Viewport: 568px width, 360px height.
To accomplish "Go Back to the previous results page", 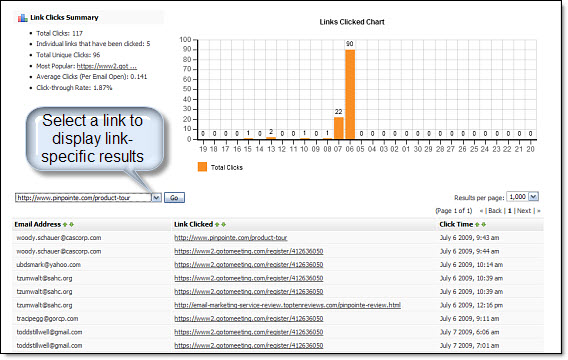I will (495, 211).
